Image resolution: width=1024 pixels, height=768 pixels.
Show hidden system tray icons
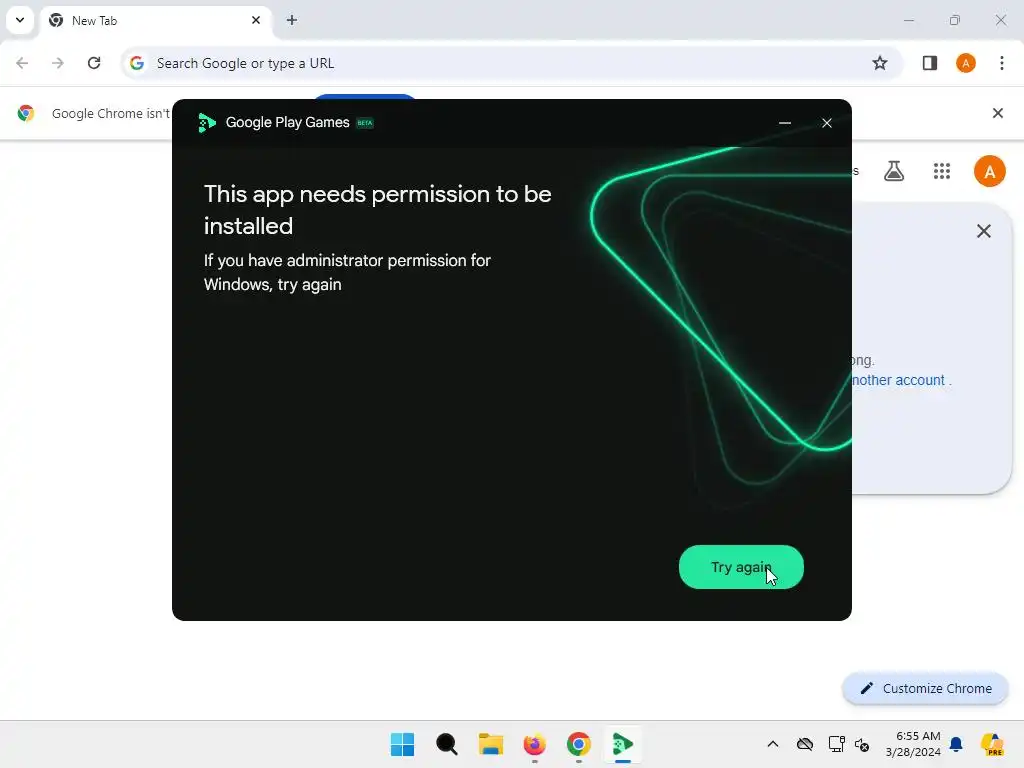pyautogui.click(x=773, y=744)
